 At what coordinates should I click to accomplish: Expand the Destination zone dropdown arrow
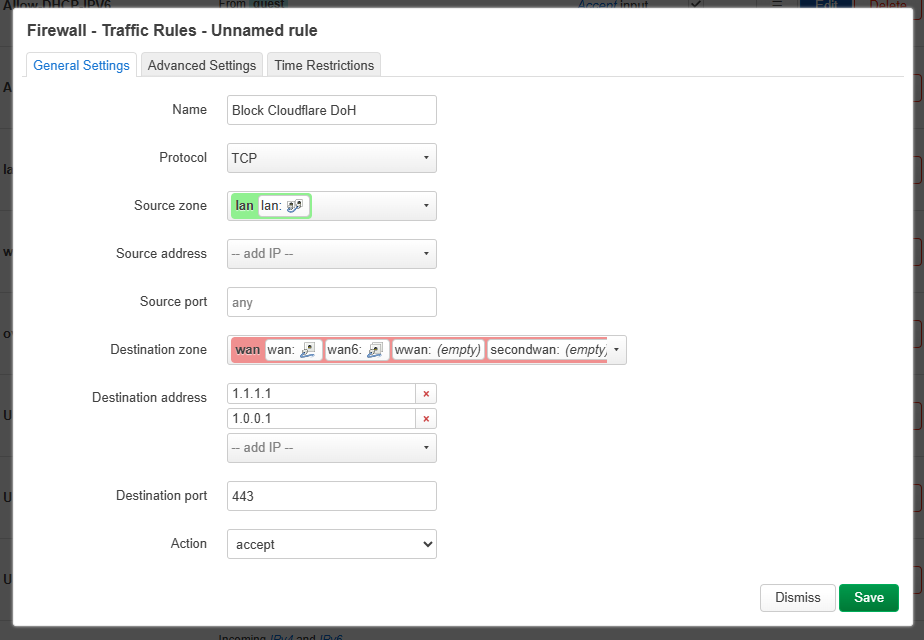coord(616,350)
